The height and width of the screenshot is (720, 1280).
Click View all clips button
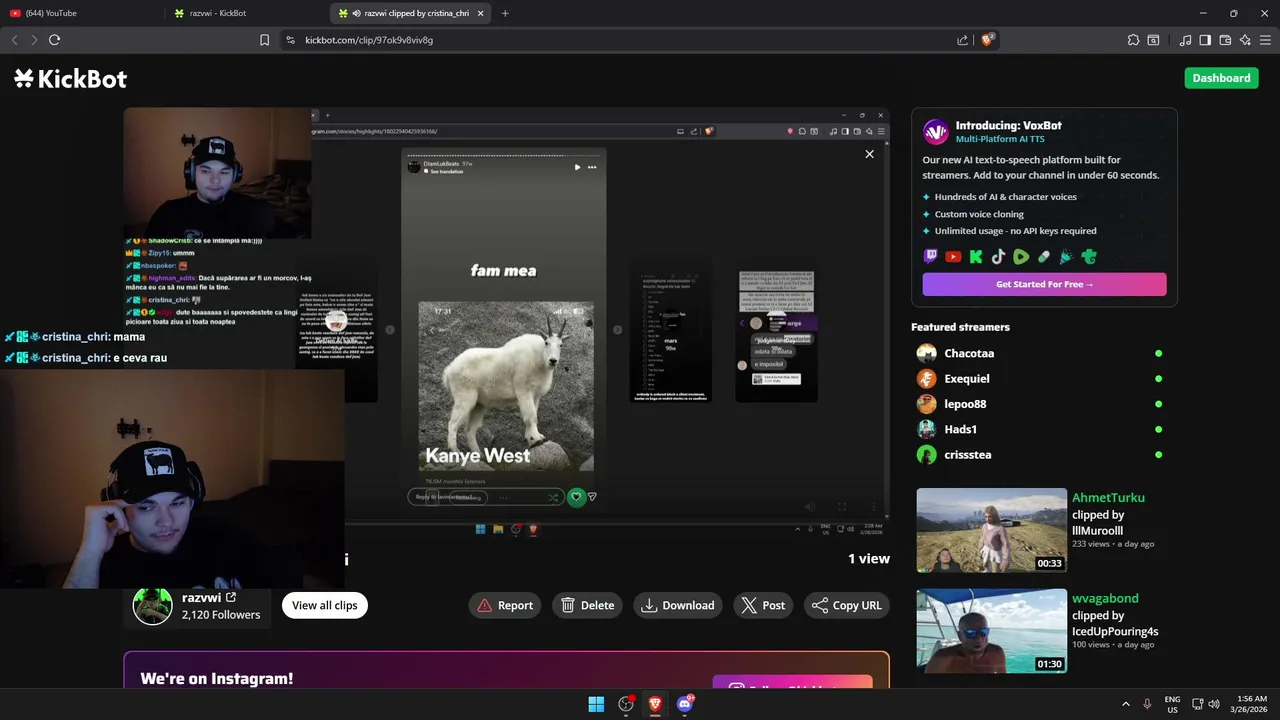(x=324, y=605)
